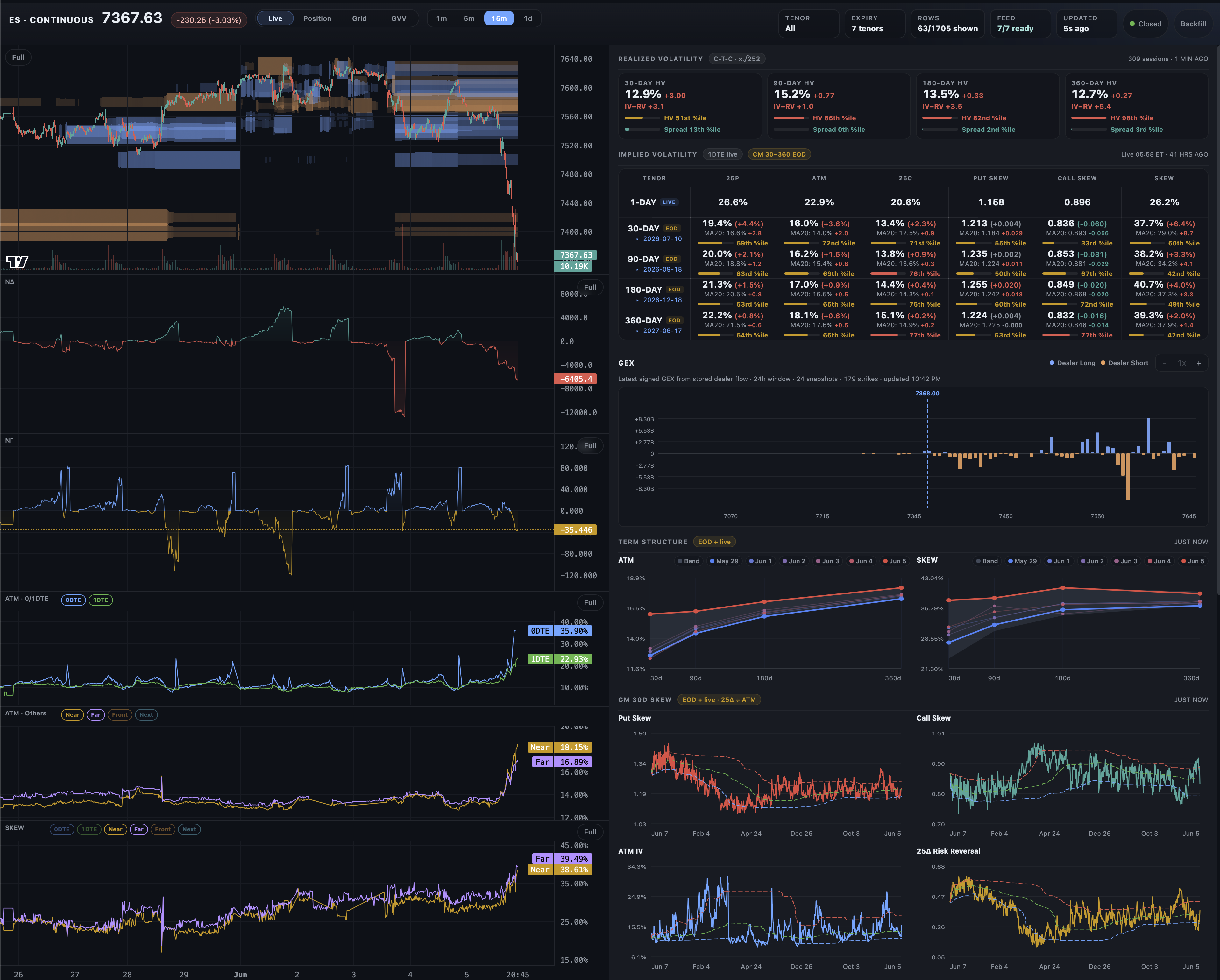Click the -230.25 (-3.03%) change badge
1220x980 pixels.
pyautogui.click(x=209, y=20)
